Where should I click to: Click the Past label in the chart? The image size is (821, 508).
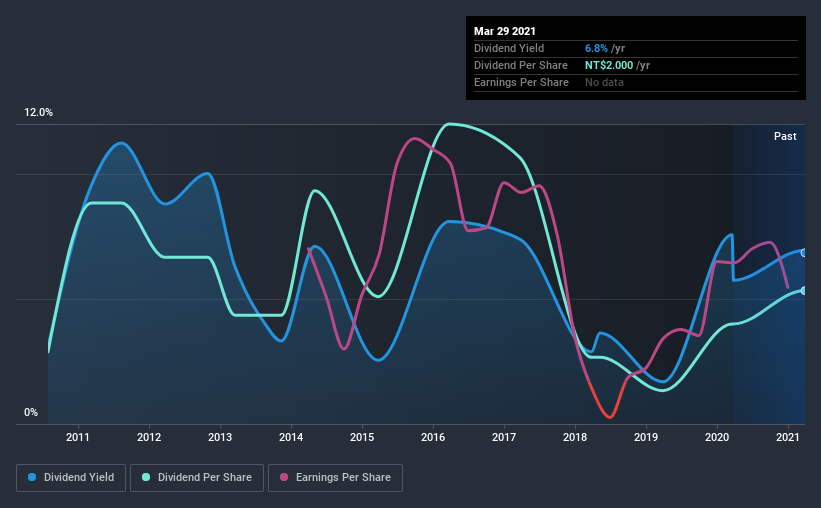[x=785, y=136]
